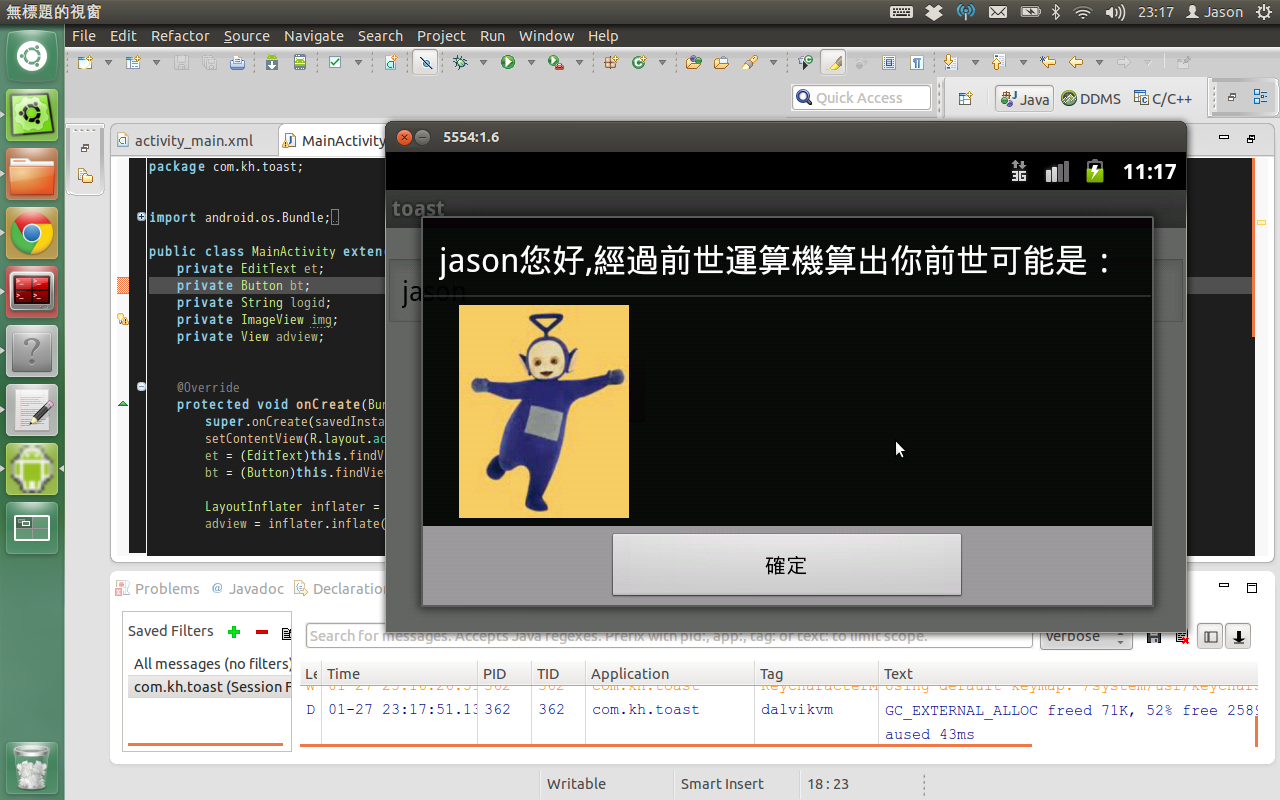Viewport: 1280px width, 800px height.
Task: Click the Last Edit Location icon
Action: (x=1048, y=62)
